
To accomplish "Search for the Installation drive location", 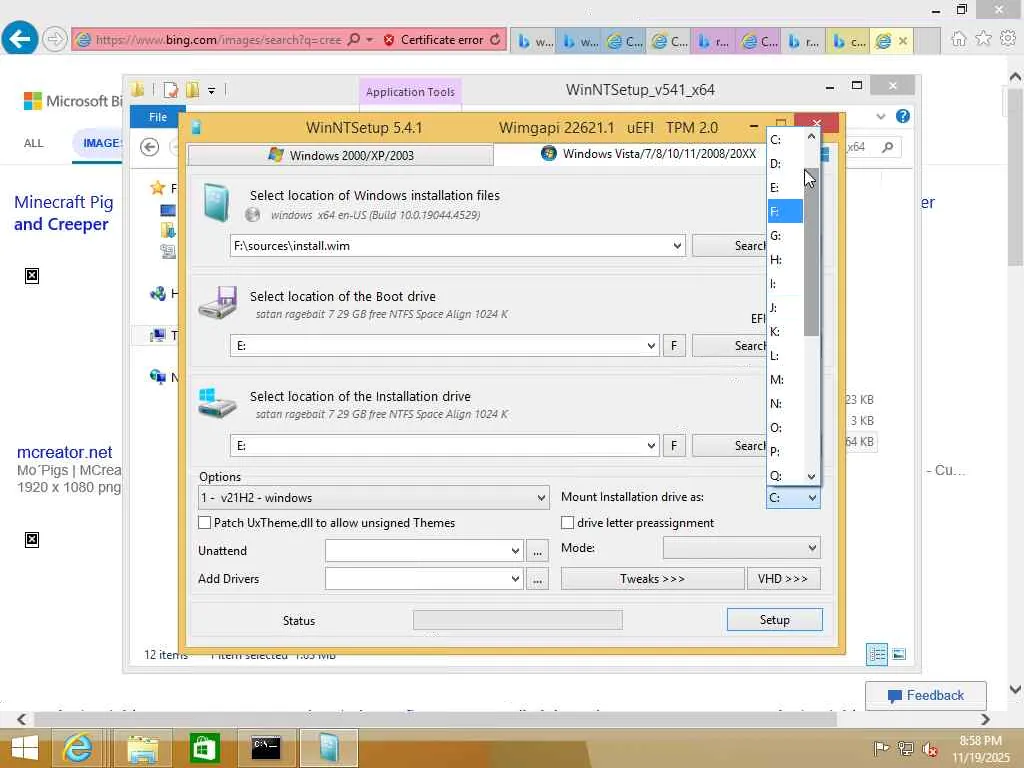I will pos(729,446).
